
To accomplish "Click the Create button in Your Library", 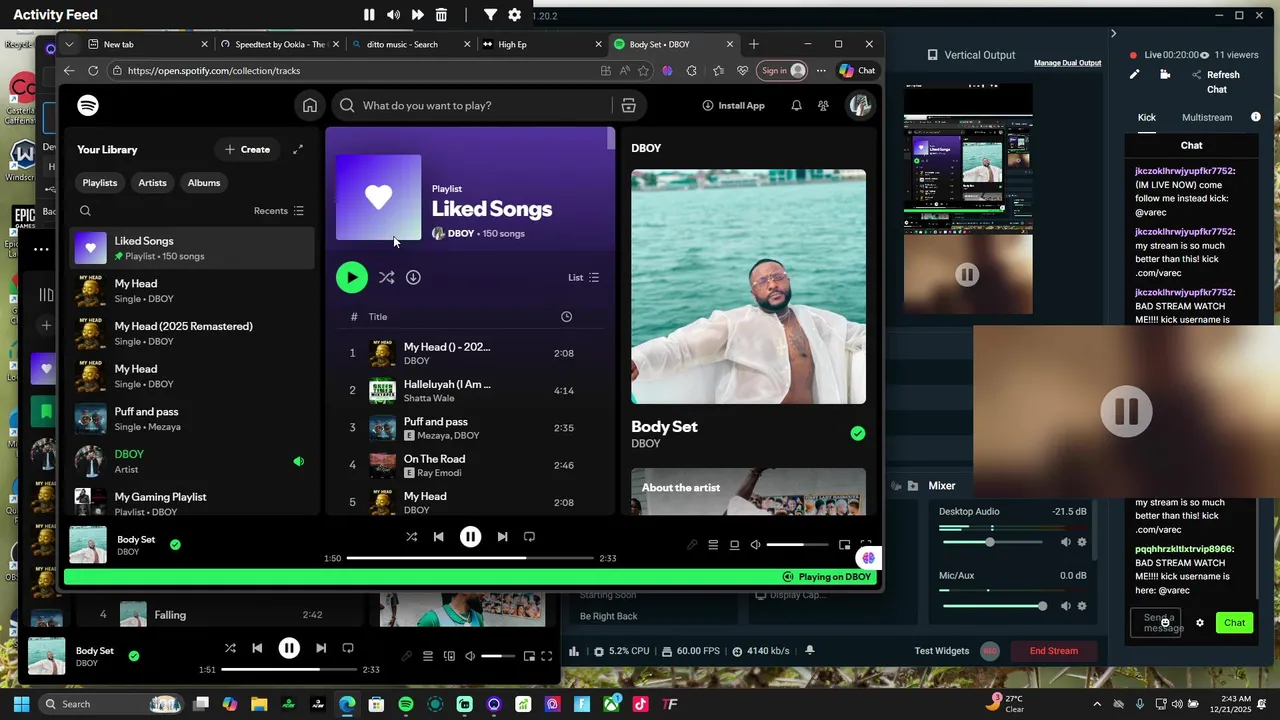I will [x=247, y=149].
